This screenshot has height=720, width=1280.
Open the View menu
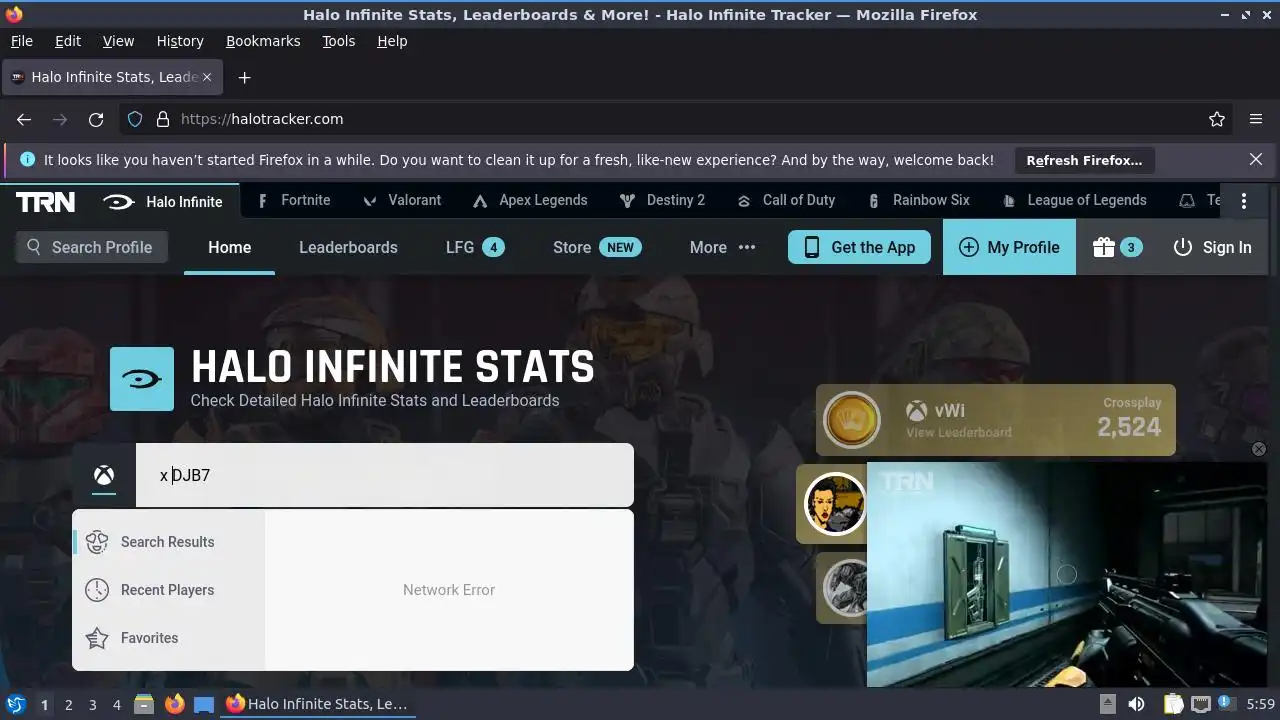tap(118, 41)
